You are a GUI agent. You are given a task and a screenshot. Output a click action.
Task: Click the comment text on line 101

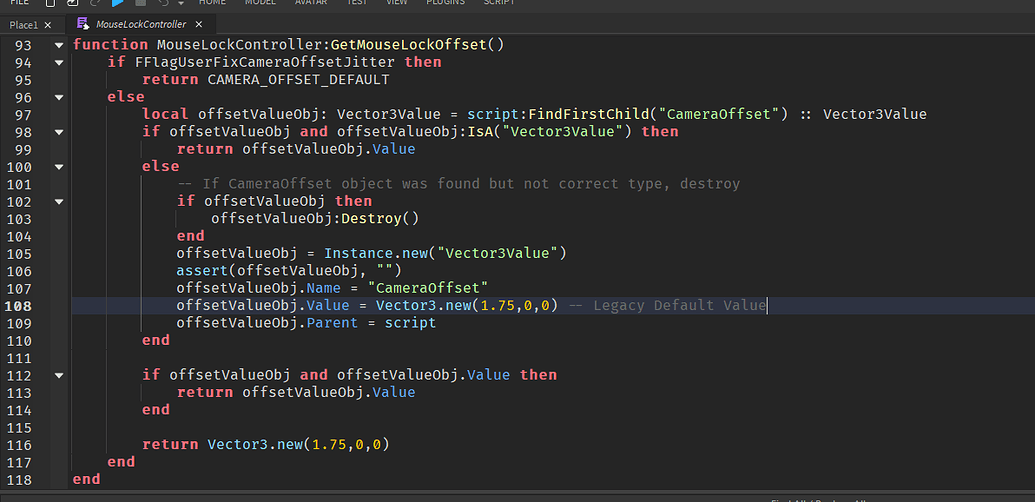(459, 184)
